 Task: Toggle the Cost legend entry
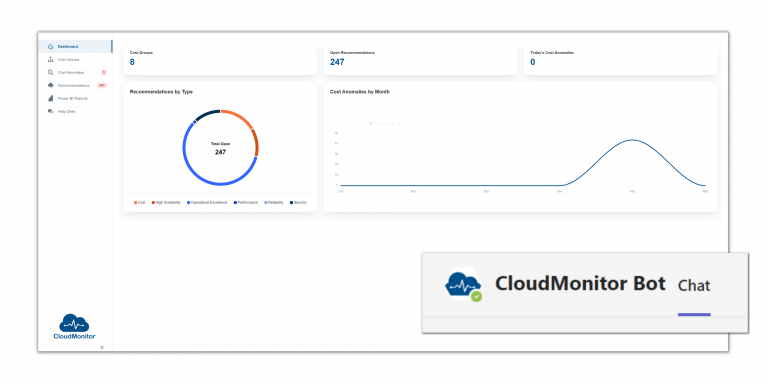(x=140, y=202)
